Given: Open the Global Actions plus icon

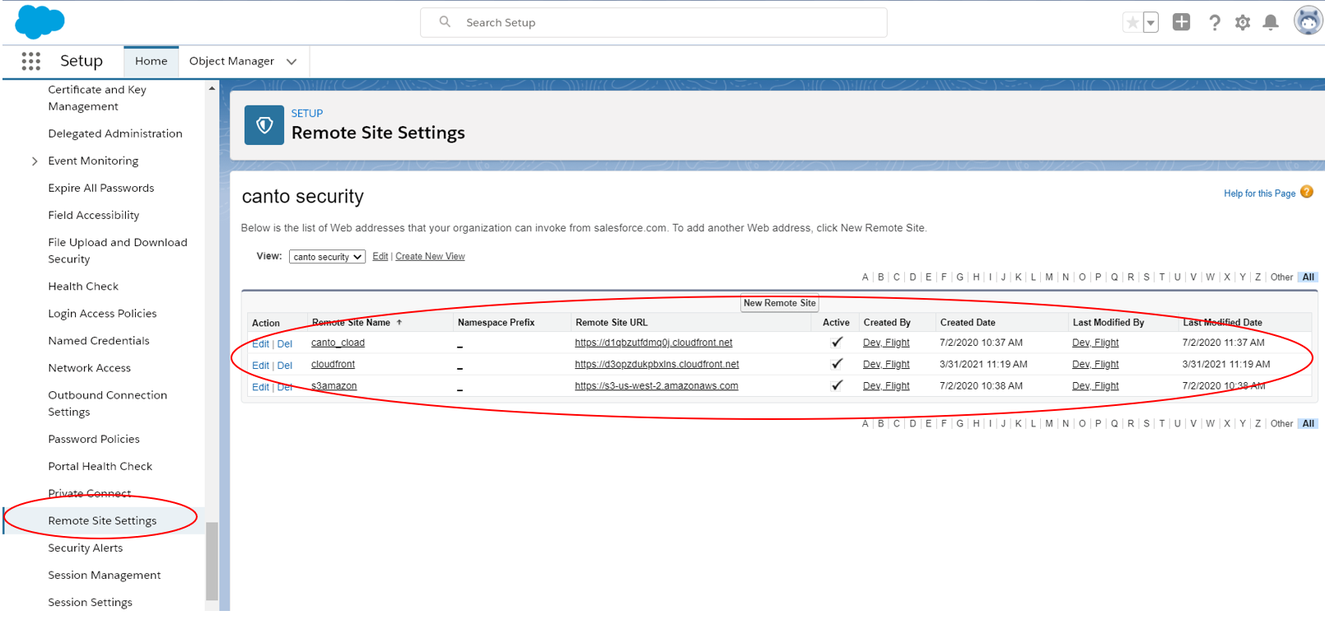Looking at the screenshot, I should 1182,22.
